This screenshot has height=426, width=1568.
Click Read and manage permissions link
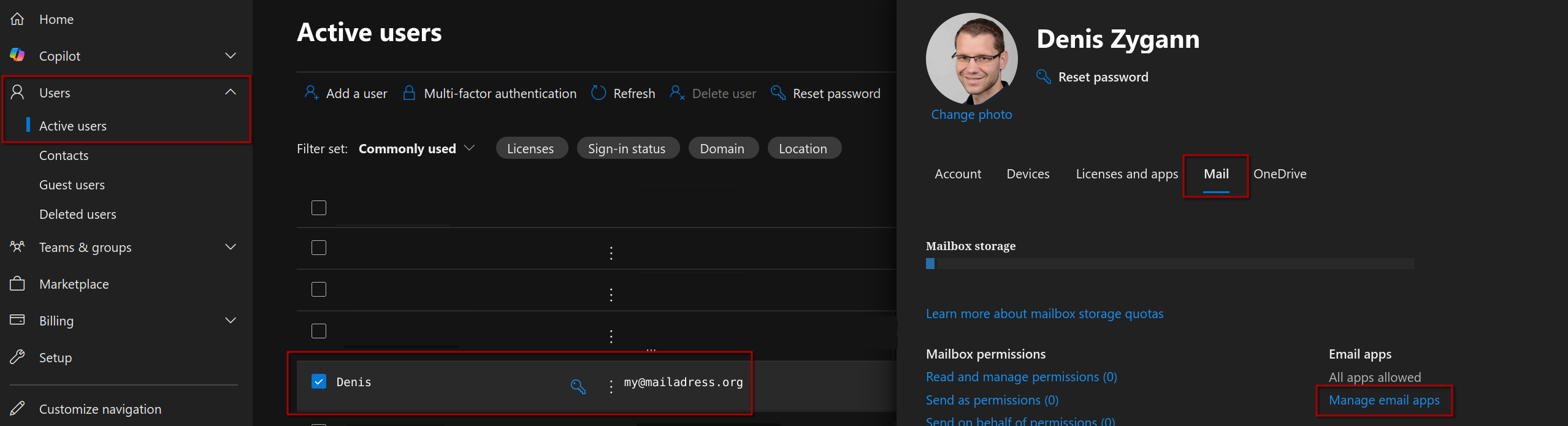[1021, 377]
